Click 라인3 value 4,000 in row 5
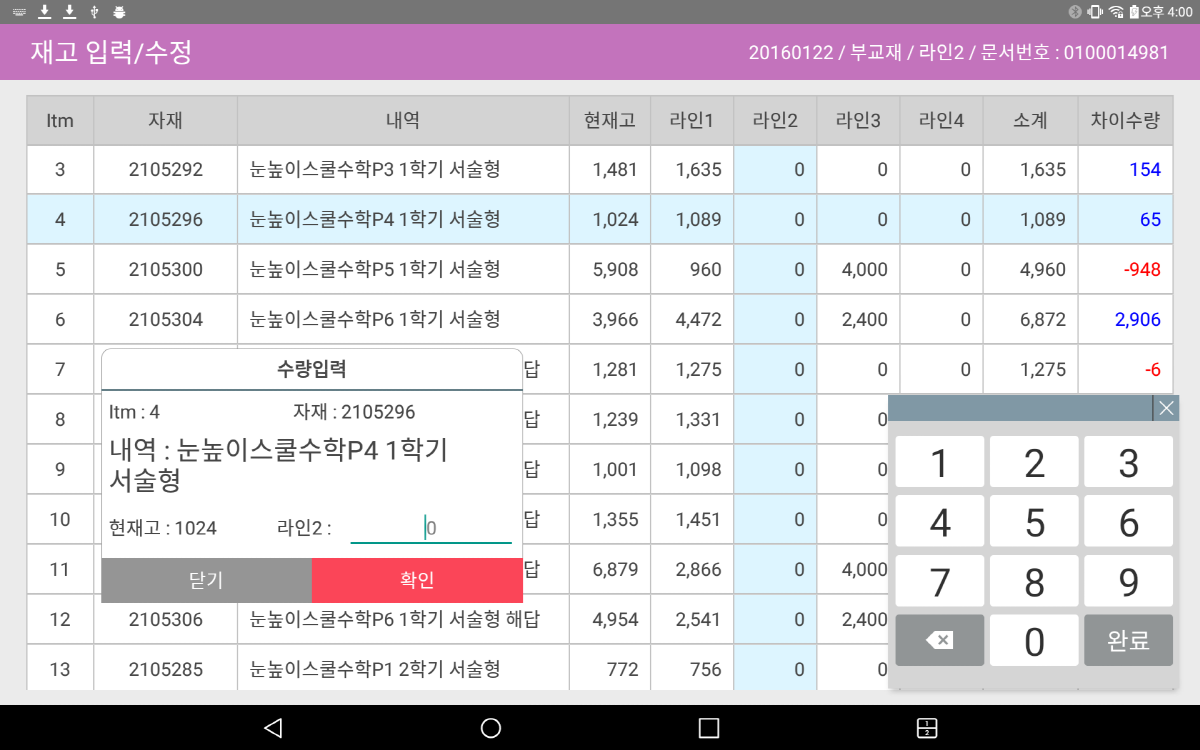The image size is (1200, 750). click(864, 270)
